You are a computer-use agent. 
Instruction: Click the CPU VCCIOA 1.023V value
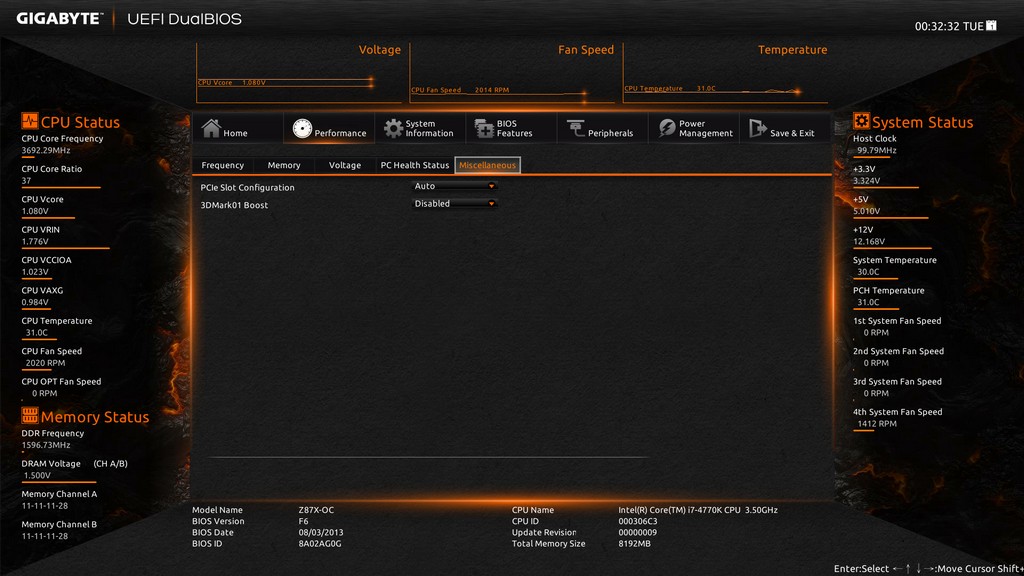coord(35,272)
